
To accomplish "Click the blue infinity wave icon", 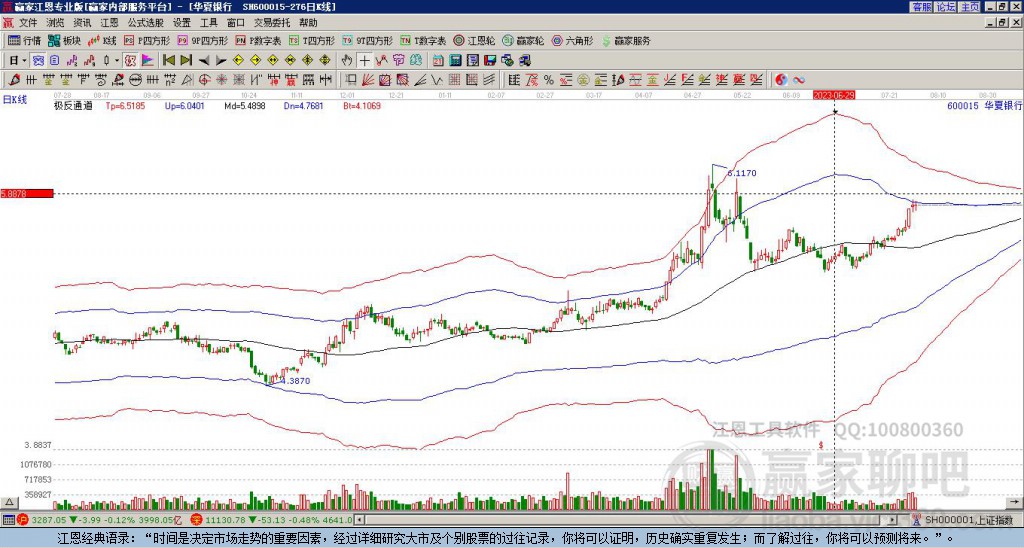I will [x=799, y=80].
